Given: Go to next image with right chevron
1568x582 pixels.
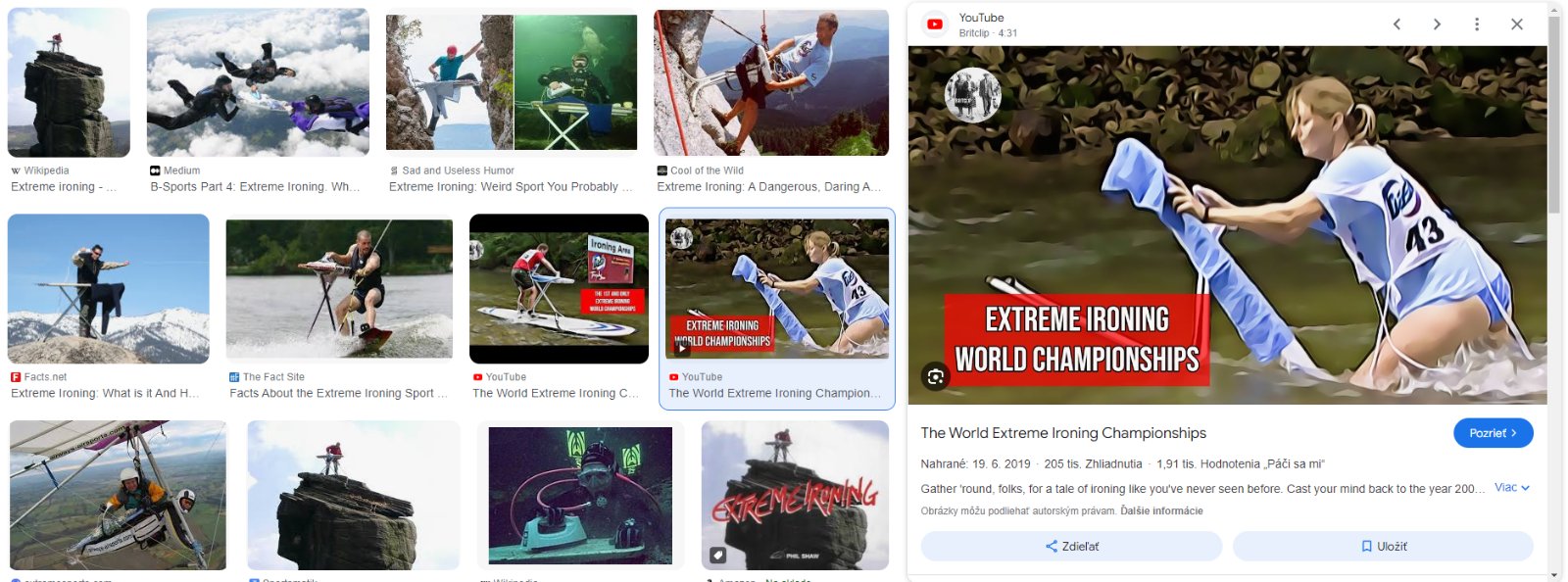Looking at the screenshot, I should 1437,24.
